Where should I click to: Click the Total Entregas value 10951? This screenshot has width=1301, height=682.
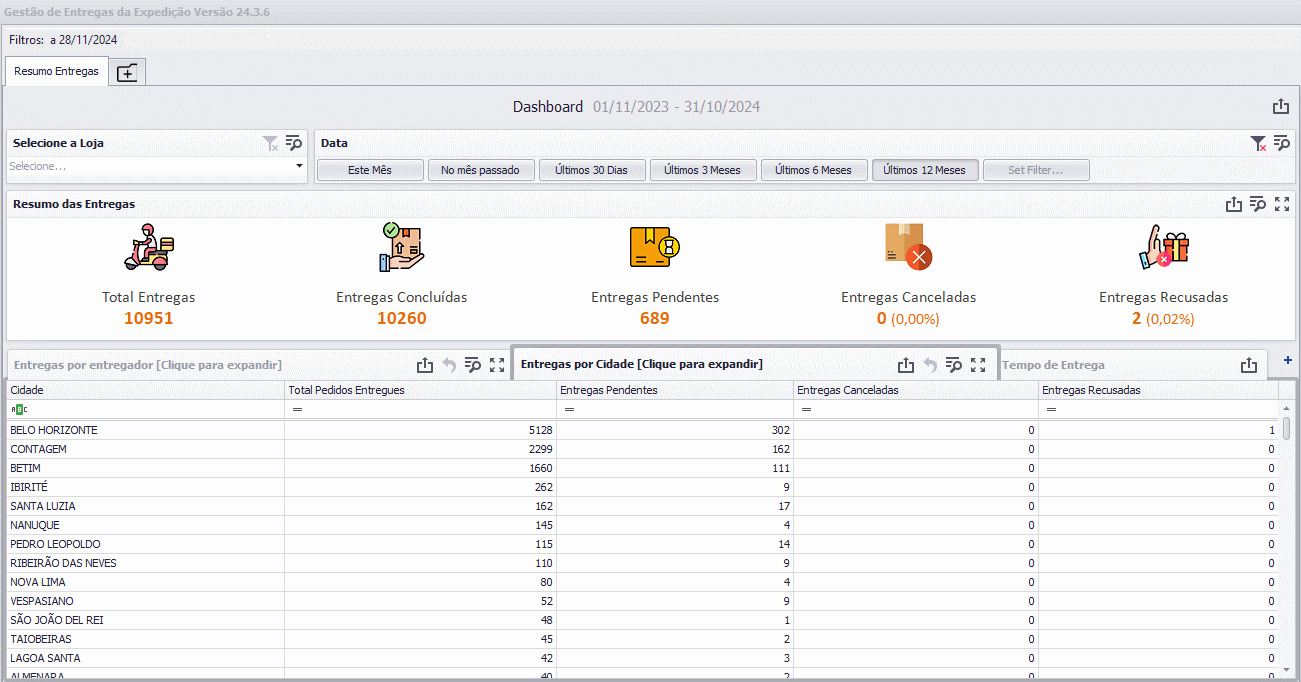149,318
